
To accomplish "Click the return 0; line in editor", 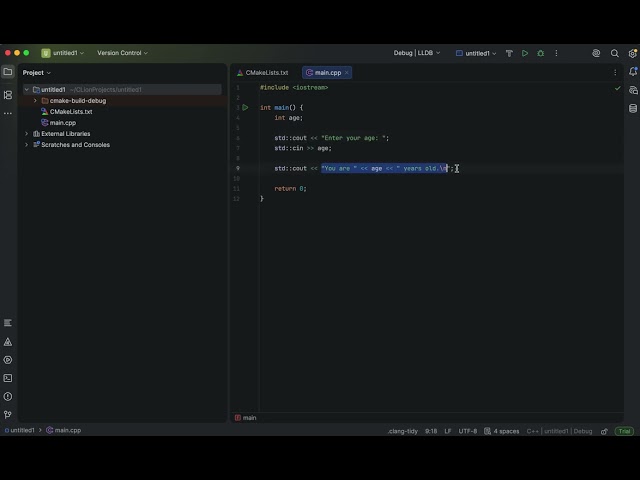I will click(290, 189).
